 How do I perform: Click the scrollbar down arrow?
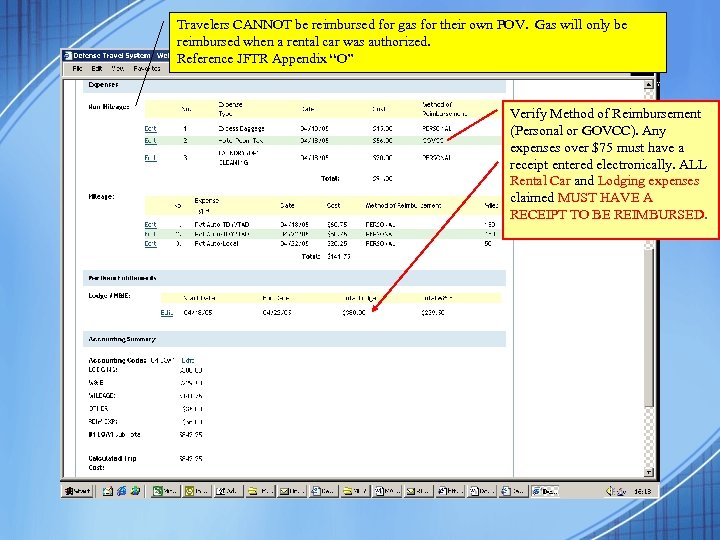[x=648, y=472]
